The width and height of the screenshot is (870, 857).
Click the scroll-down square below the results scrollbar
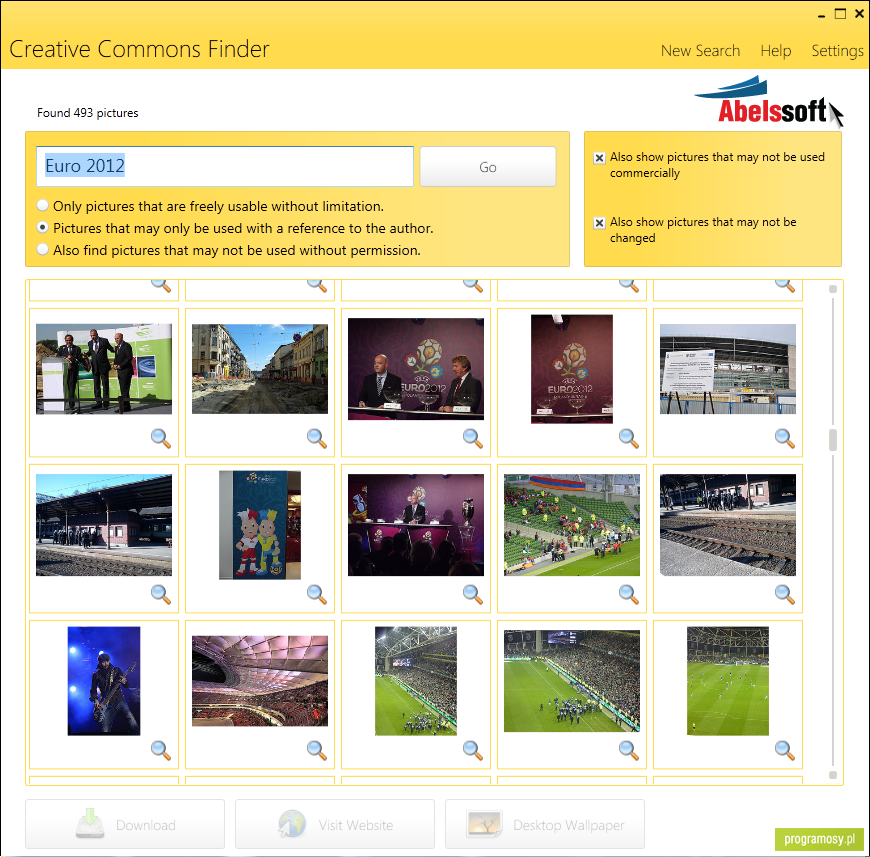click(x=833, y=775)
